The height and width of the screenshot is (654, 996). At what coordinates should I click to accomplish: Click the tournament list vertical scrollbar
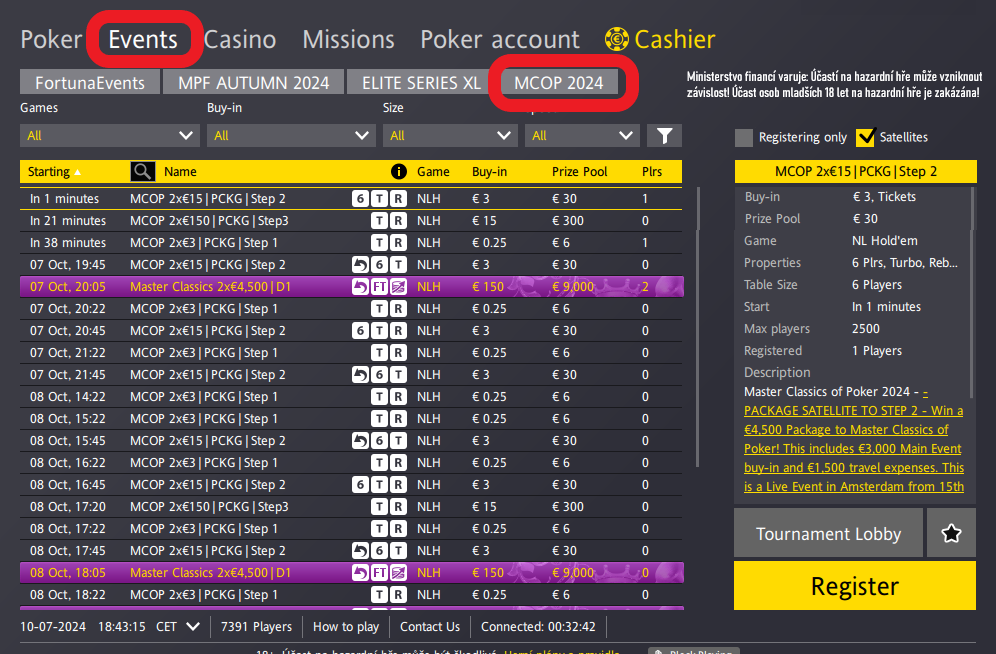pos(697,327)
